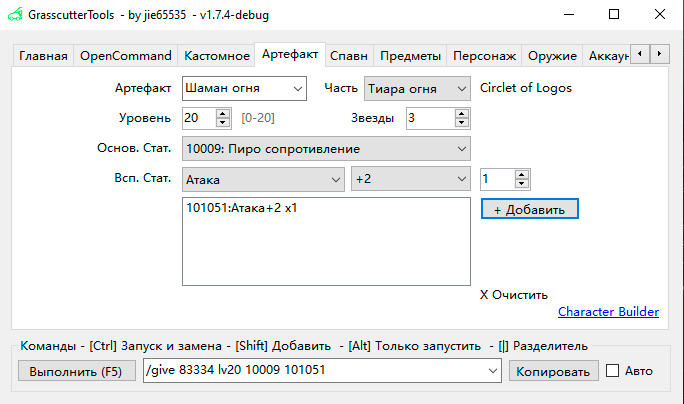
Task: Switch to the Главная tab
Action: [x=43, y=56]
